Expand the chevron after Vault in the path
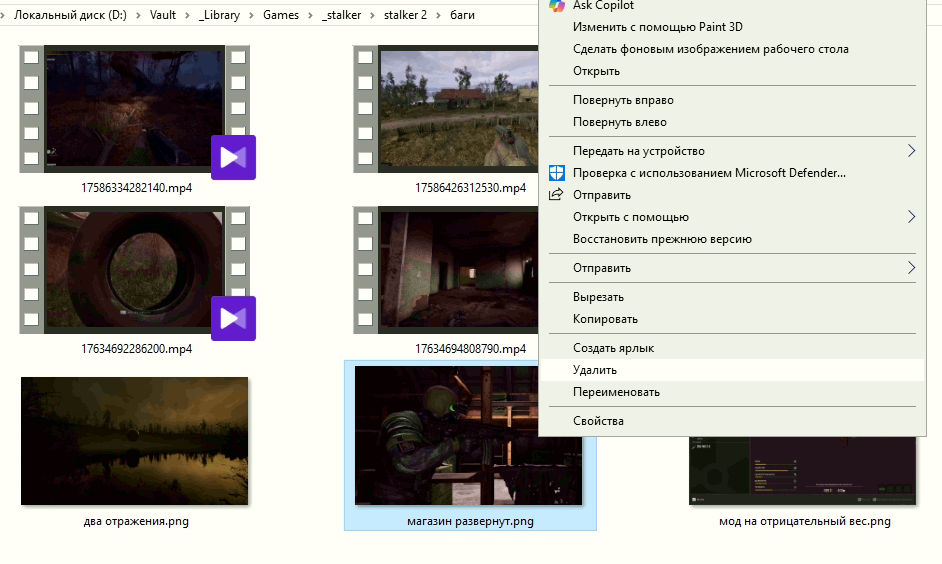 [x=187, y=15]
